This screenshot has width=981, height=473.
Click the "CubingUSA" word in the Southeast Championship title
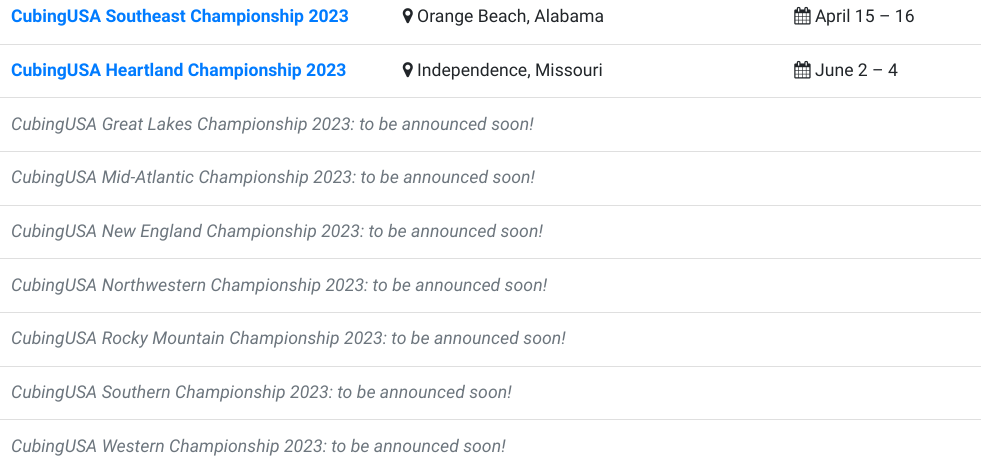(x=56, y=16)
